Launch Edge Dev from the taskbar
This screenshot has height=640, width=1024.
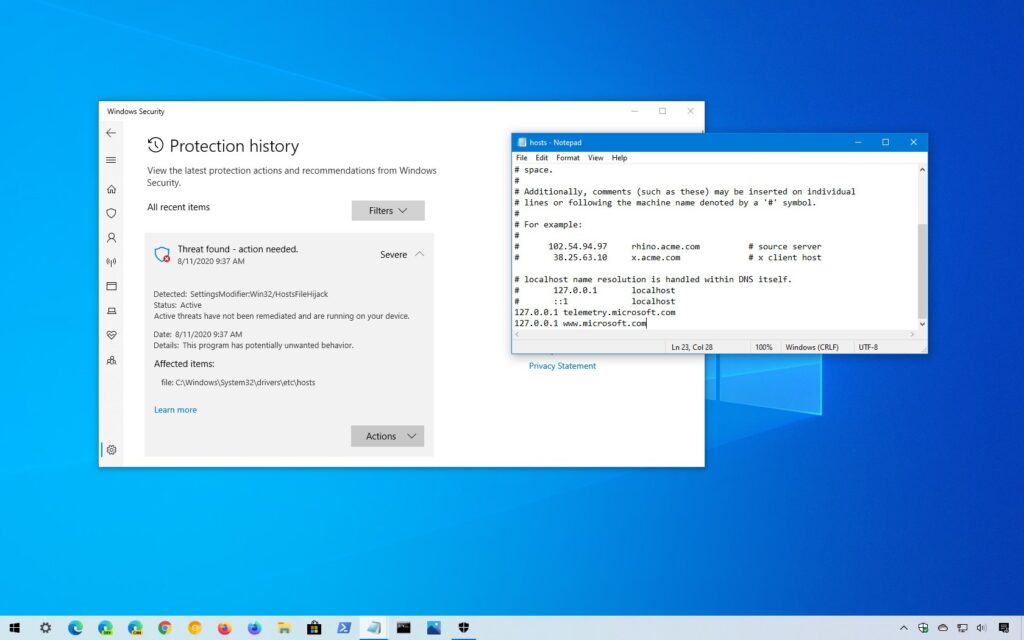pyautogui.click(x=105, y=628)
